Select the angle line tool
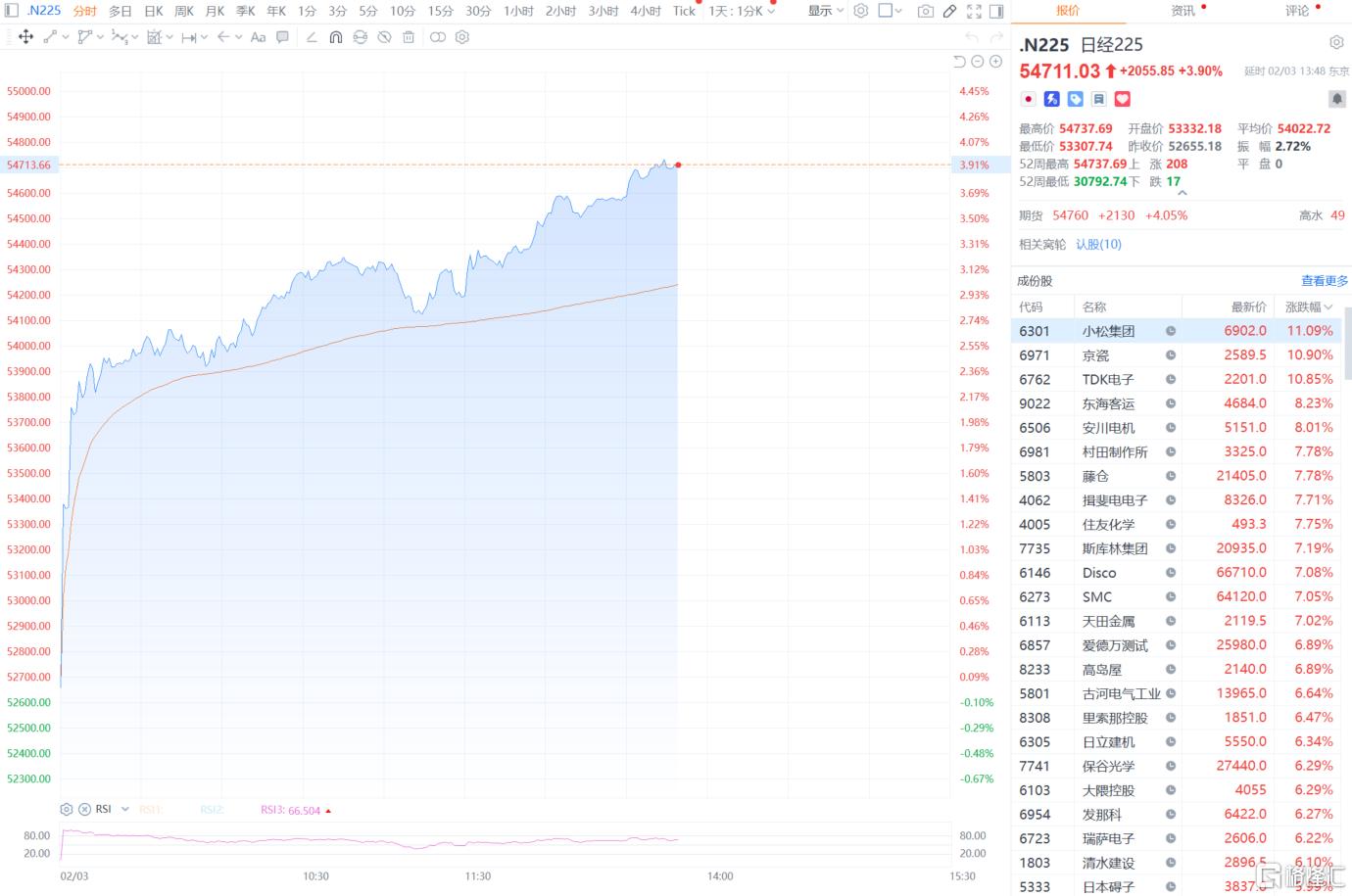The height and width of the screenshot is (896, 1352). pyautogui.click(x=312, y=37)
